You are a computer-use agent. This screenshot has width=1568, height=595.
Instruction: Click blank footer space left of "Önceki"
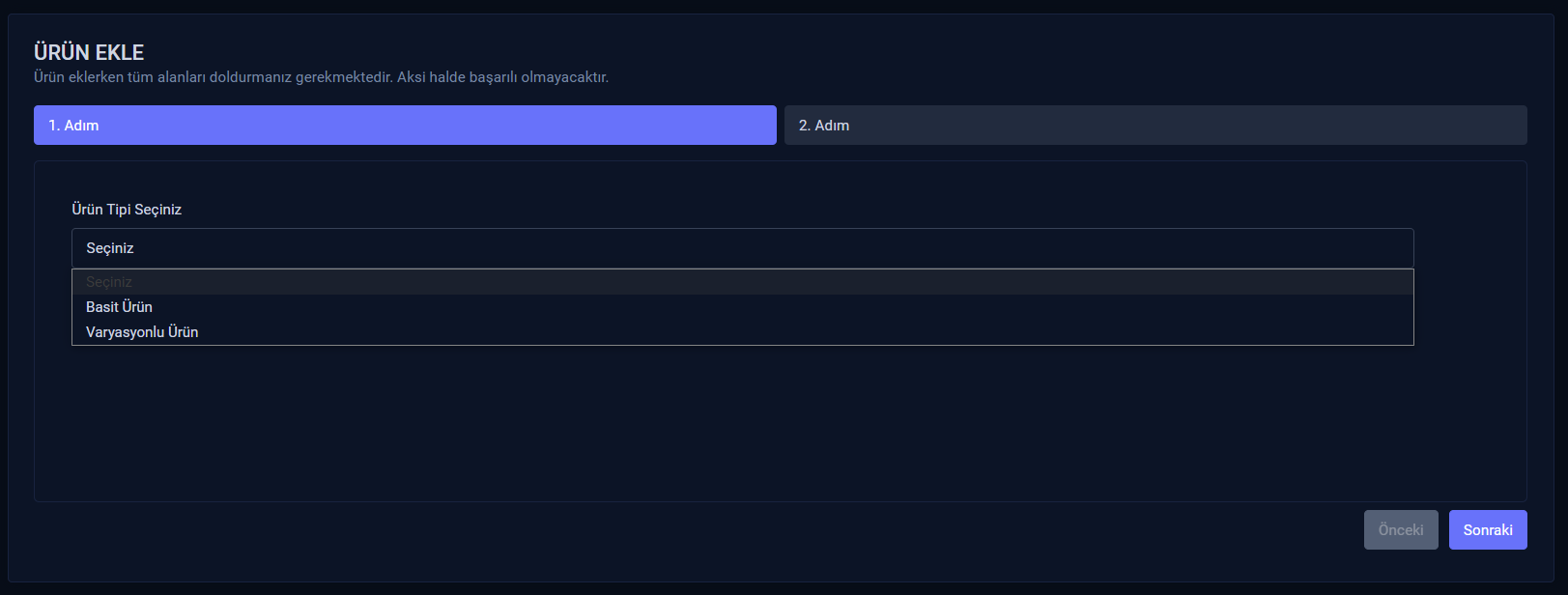click(676, 530)
